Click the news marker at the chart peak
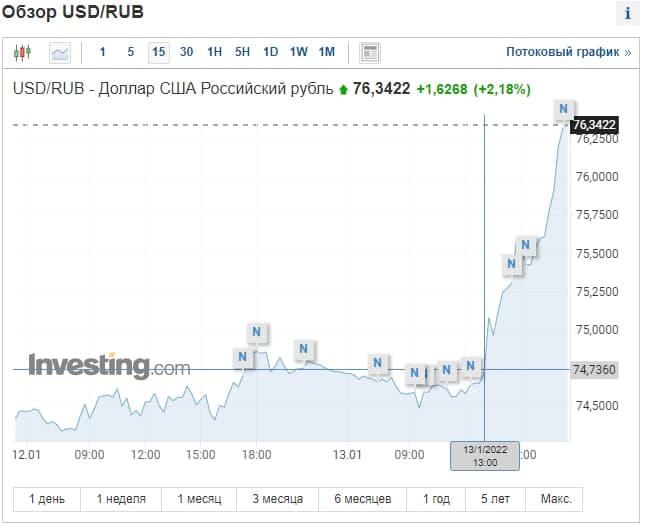The width and height of the screenshot is (648, 530). click(x=564, y=109)
